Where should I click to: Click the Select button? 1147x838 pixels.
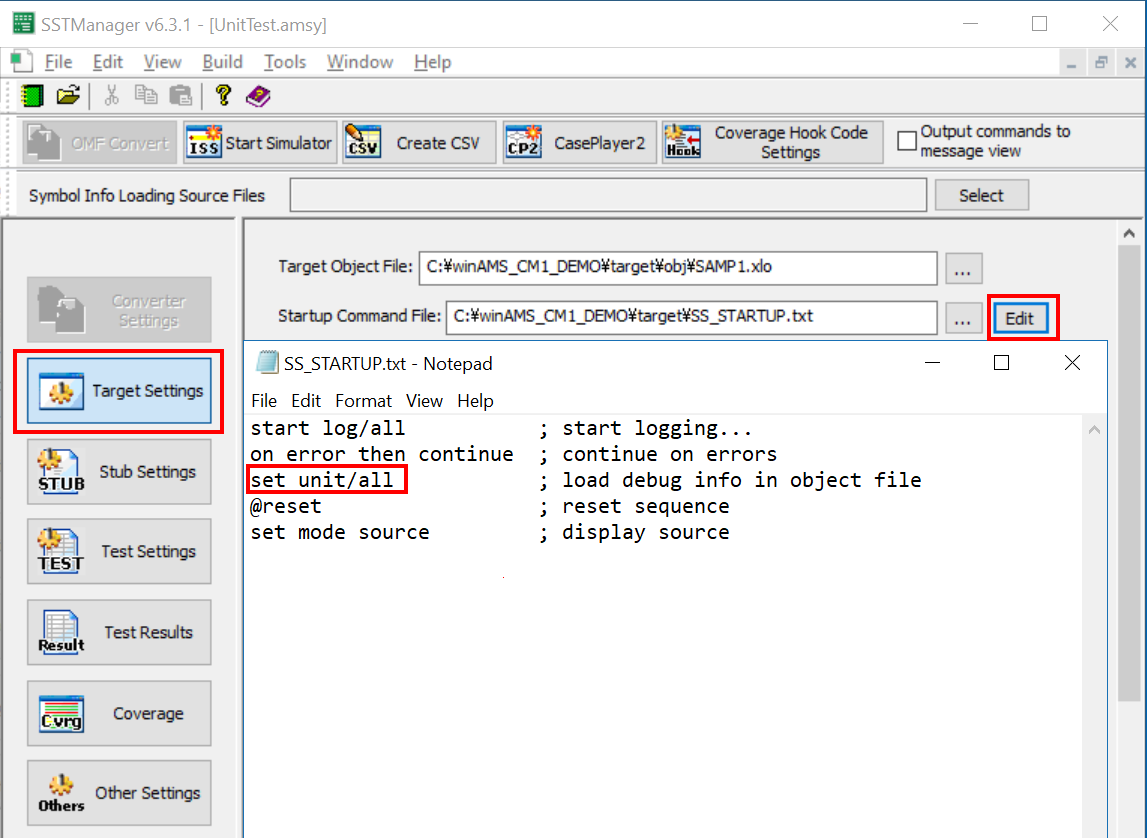[982, 195]
